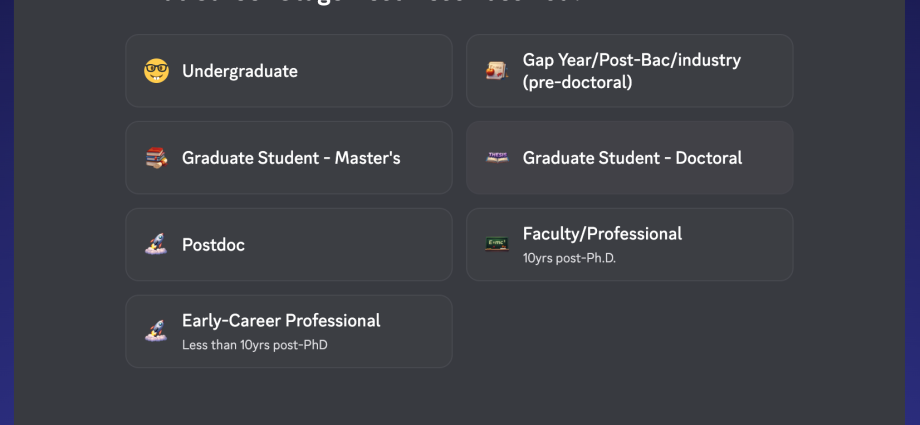The height and width of the screenshot is (425, 920).
Task: Choose the Postdoc label text
Action: click(x=213, y=245)
